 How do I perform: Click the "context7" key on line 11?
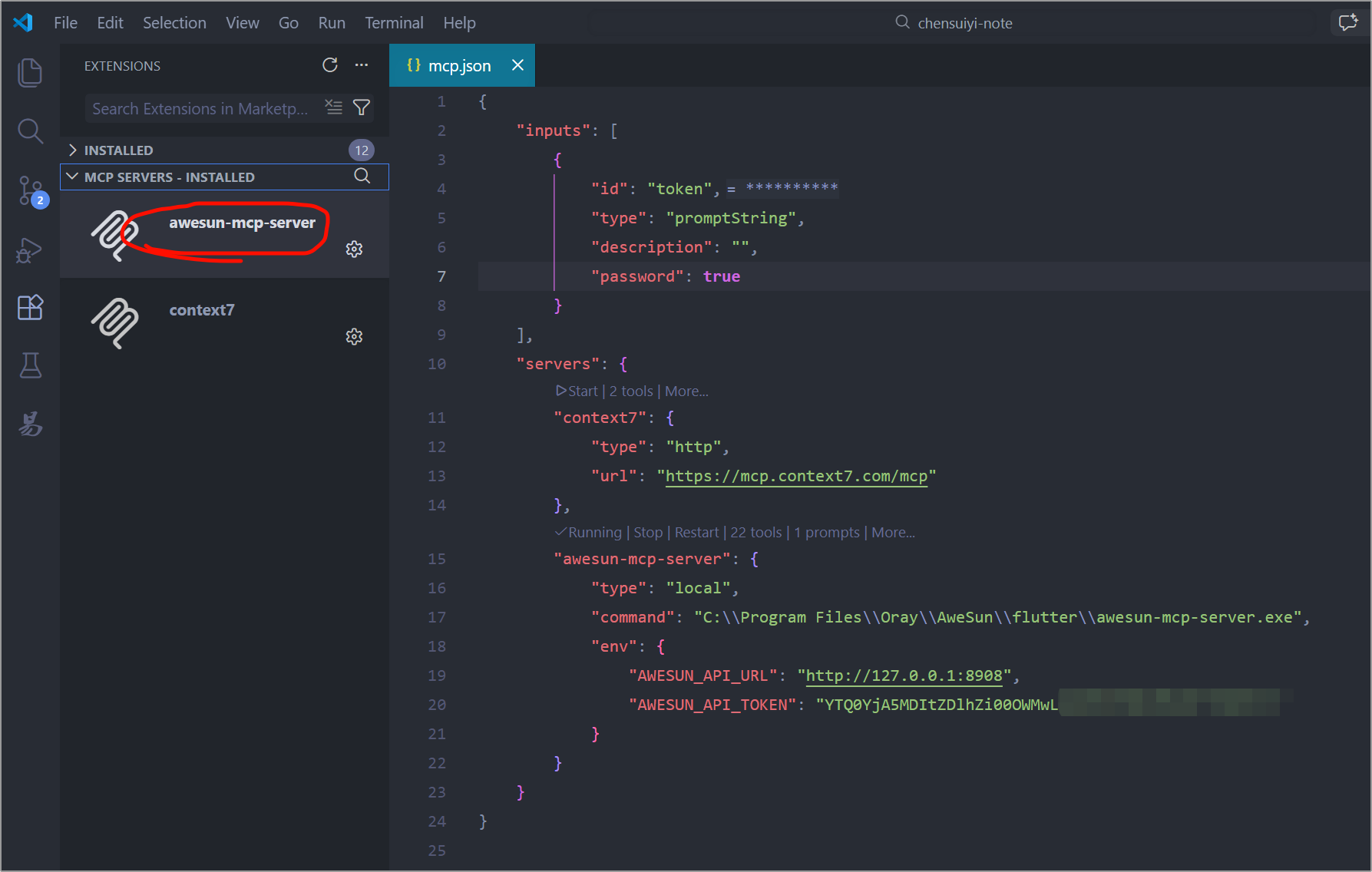coord(600,418)
